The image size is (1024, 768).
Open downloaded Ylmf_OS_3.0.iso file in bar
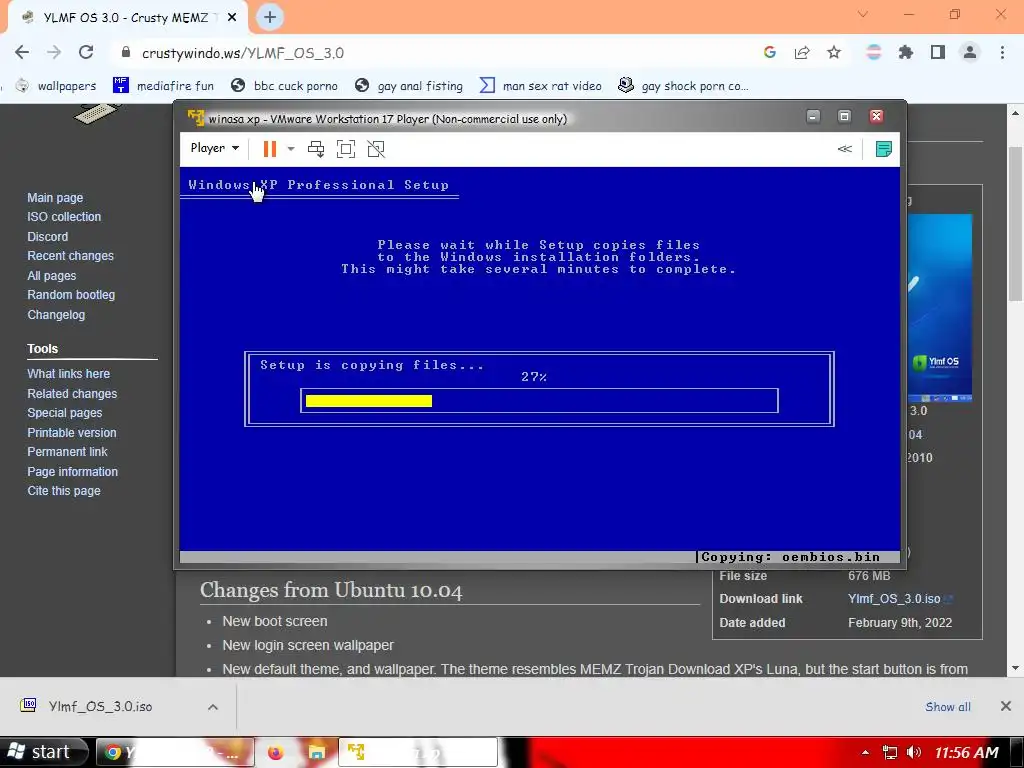pyautogui.click(x=100, y=707)
